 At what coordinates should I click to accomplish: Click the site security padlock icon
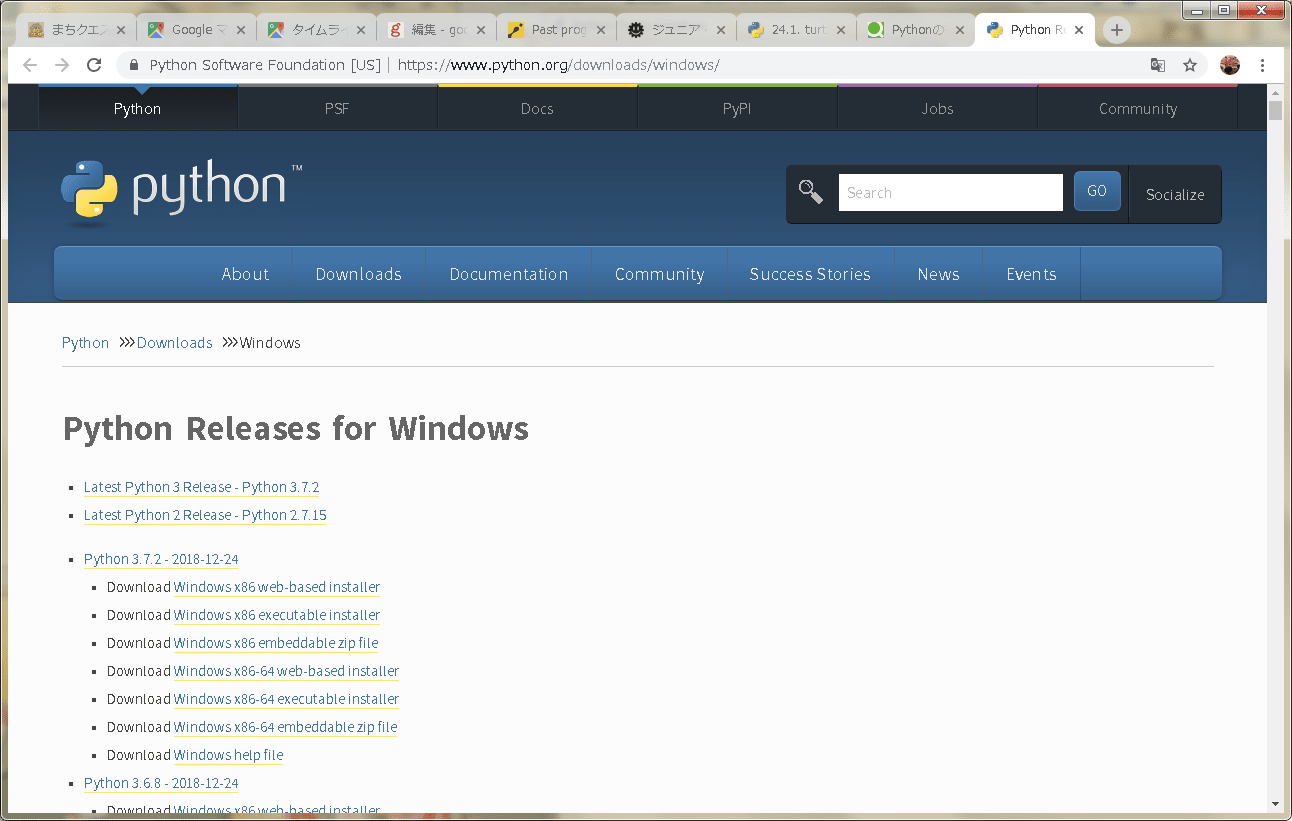coord(134,65)
